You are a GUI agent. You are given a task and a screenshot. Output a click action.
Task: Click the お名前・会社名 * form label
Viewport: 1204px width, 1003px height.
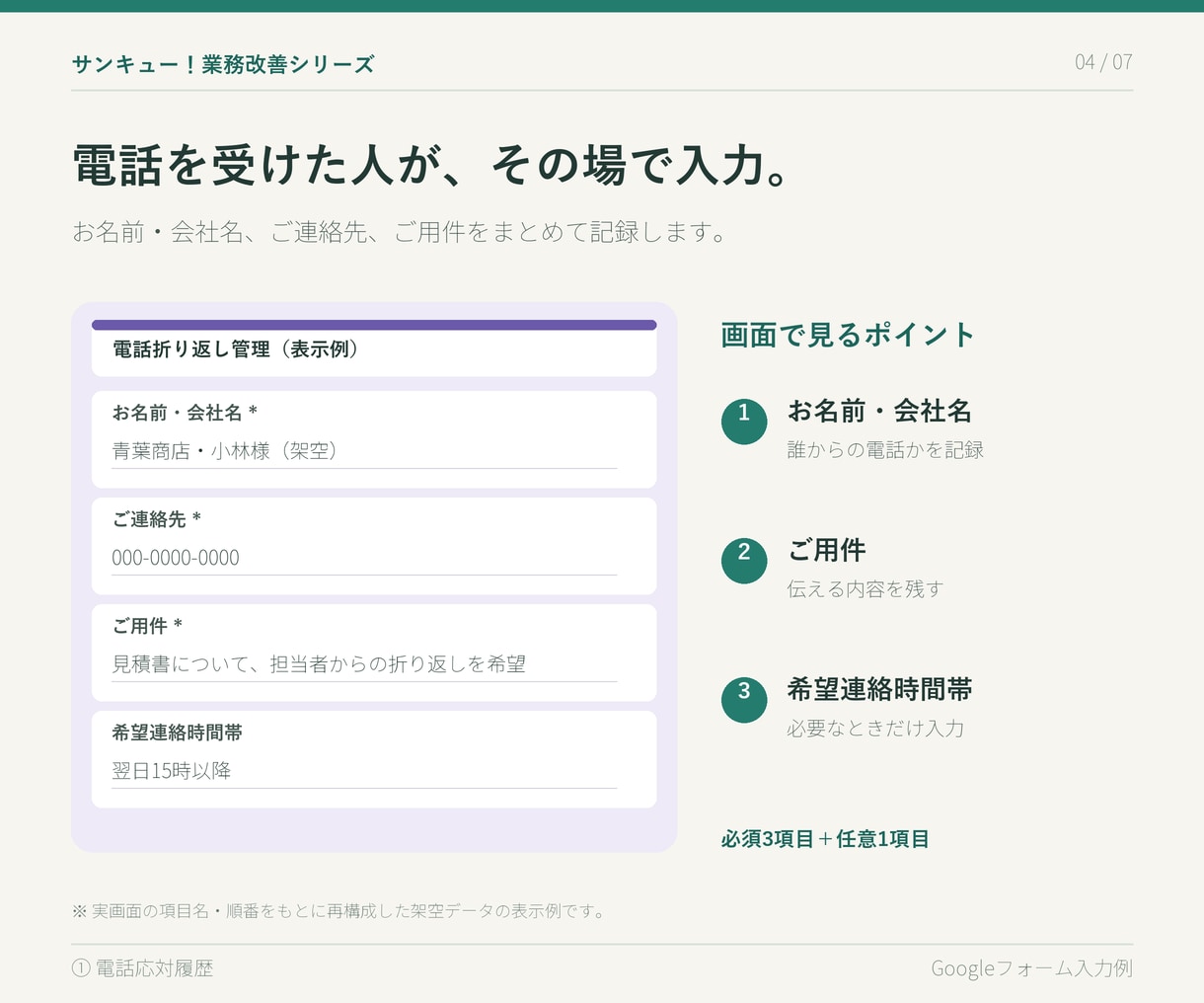[185, 413]
